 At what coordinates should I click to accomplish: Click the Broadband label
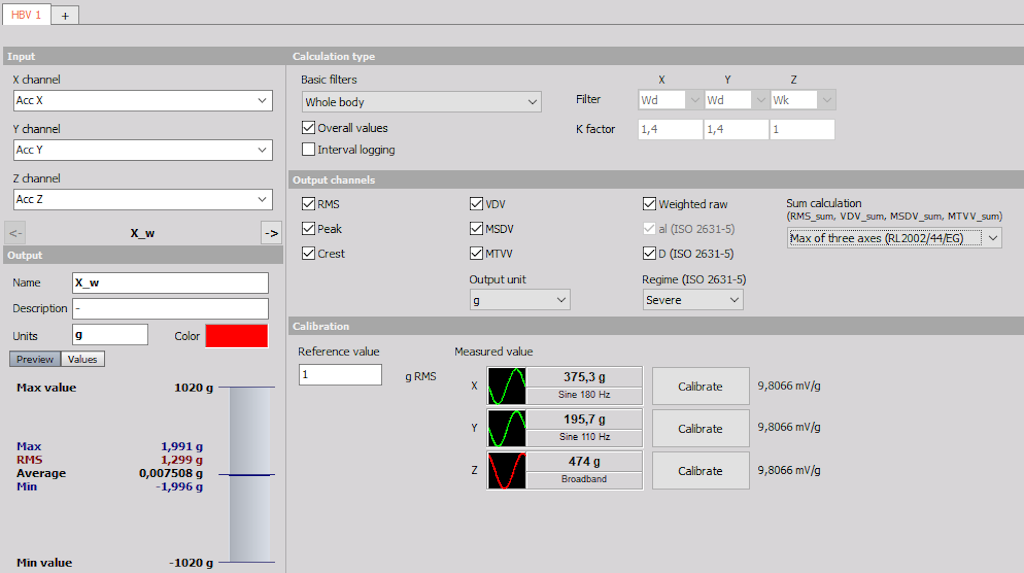pos(584,479)
